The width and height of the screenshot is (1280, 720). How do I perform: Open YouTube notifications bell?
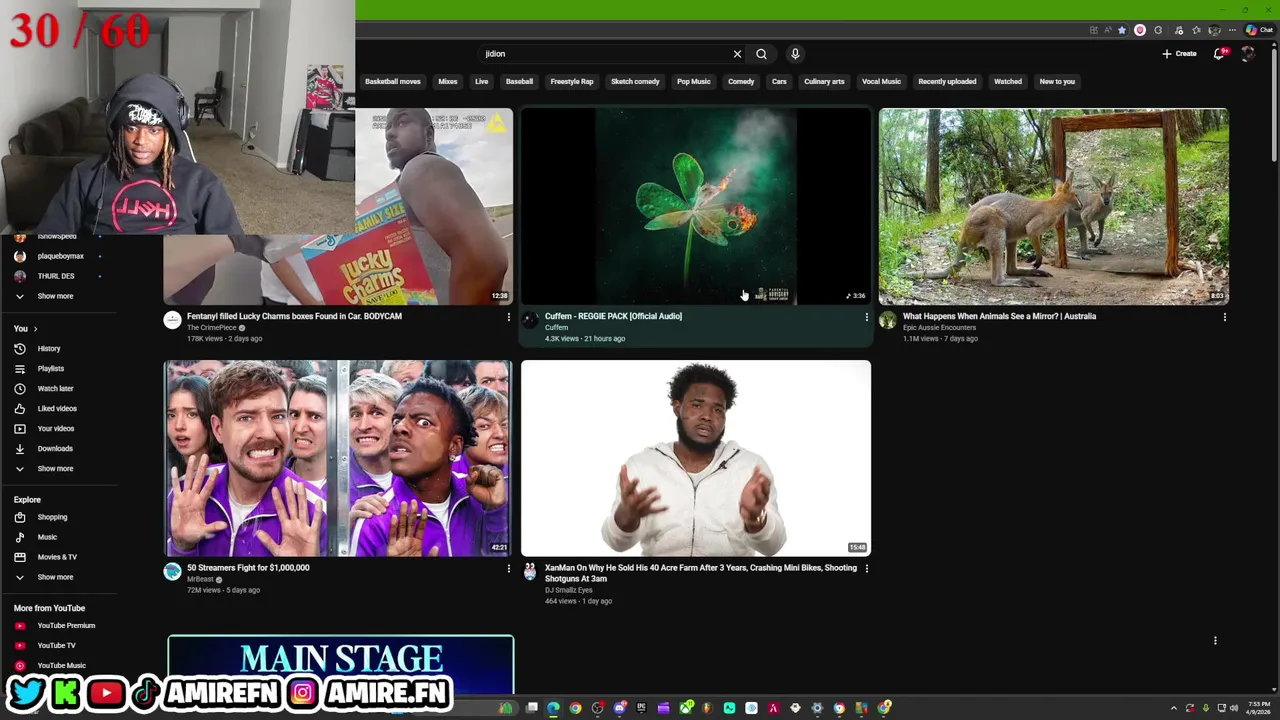1218,54
